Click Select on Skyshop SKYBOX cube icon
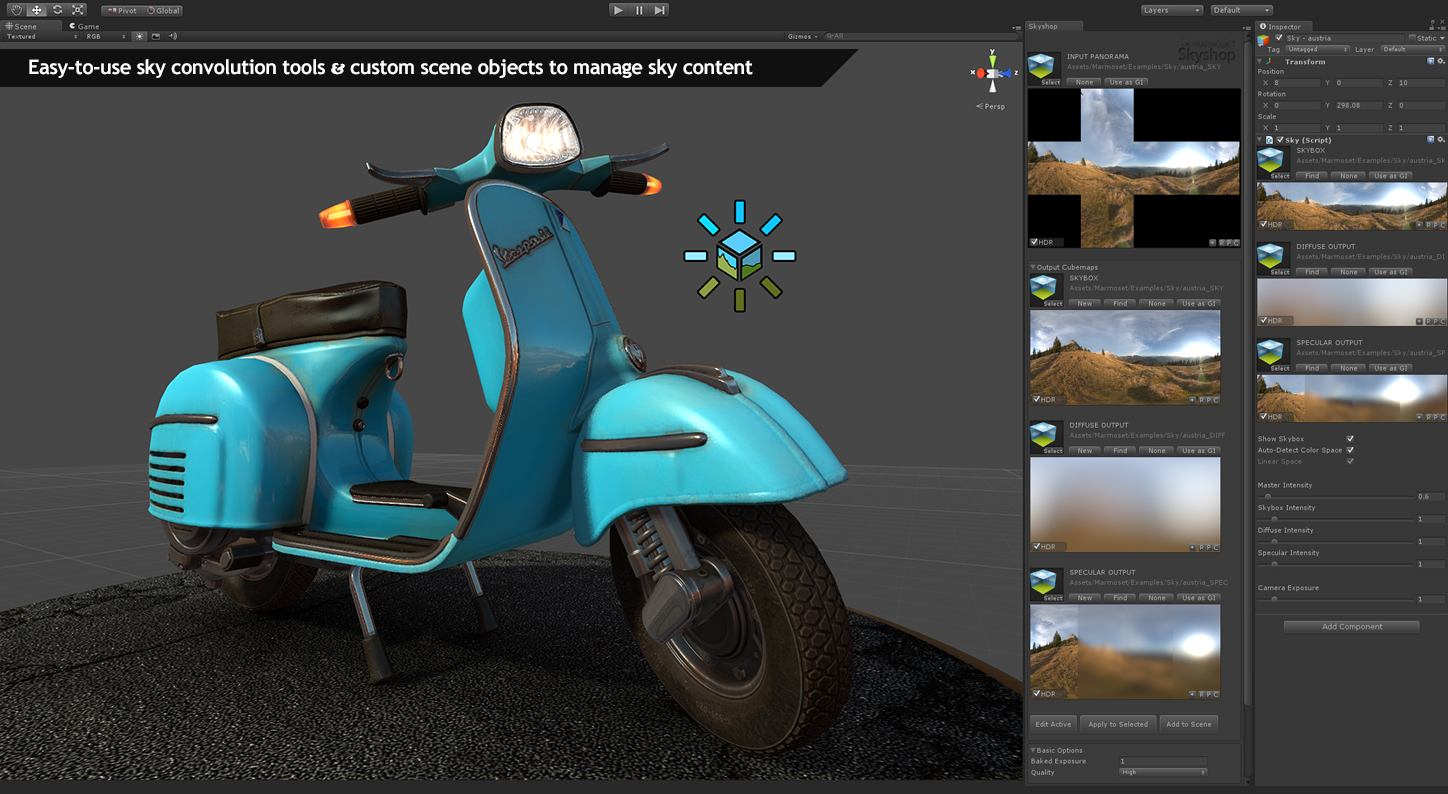 pyautogui.click(x=1045, y=291)
